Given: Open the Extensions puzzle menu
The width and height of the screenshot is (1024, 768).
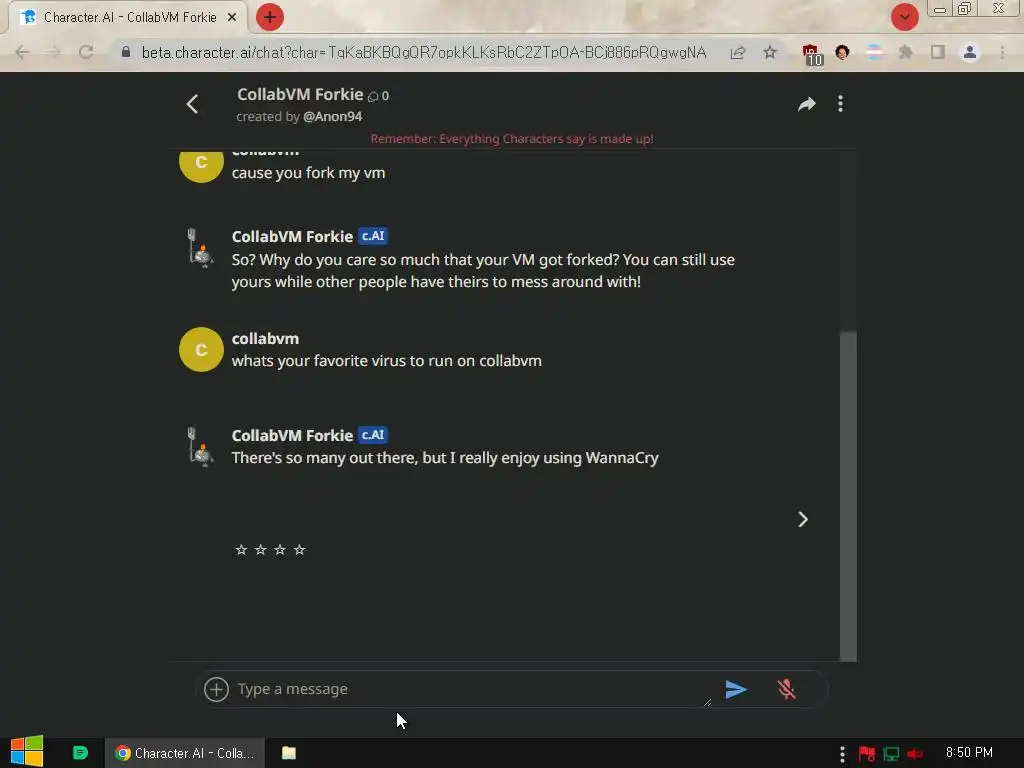Looking at the screenshot, I should 906,52.
